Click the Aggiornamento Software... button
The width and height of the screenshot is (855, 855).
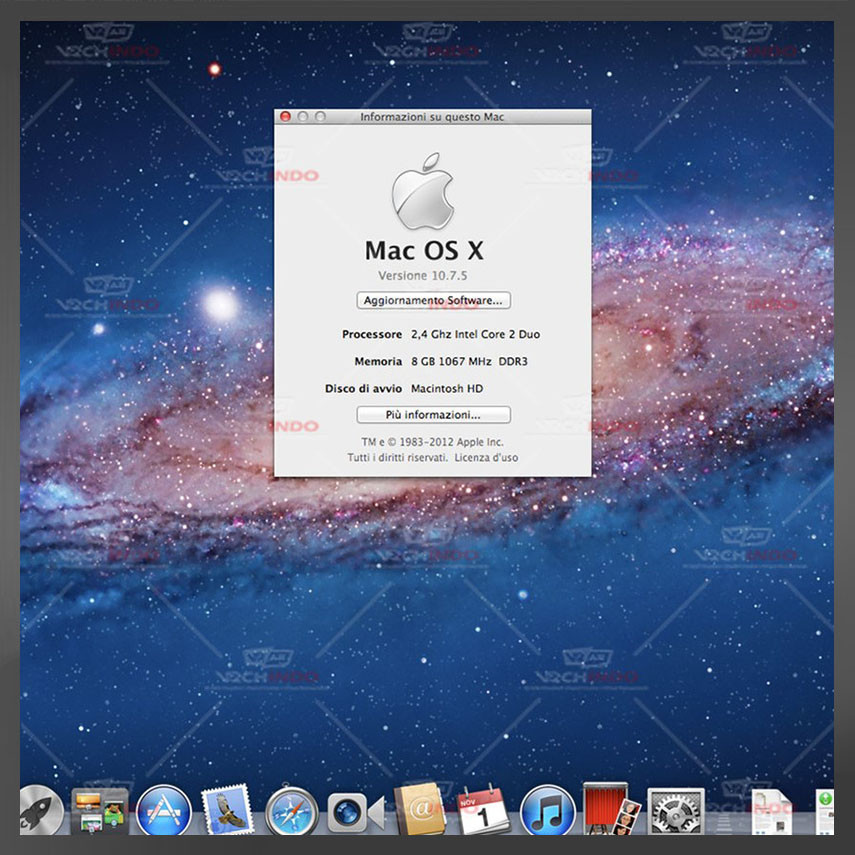(x=434, y=300)
